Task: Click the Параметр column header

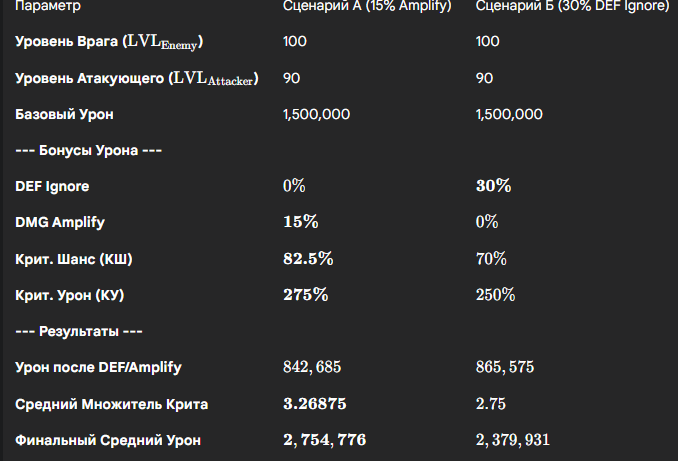Action: tap(48, 6)
